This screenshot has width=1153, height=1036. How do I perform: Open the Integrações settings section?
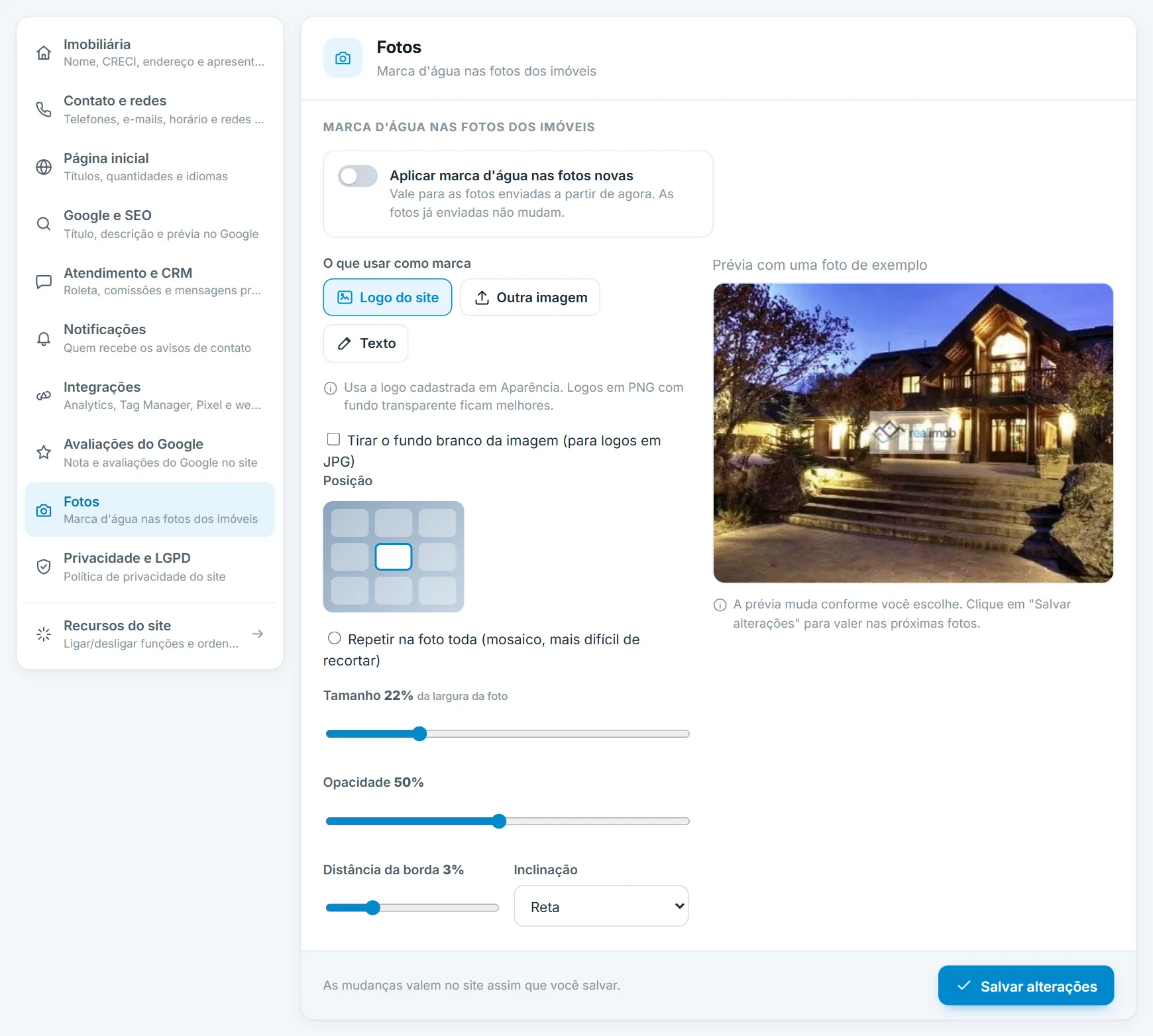[x=150, y=396]
